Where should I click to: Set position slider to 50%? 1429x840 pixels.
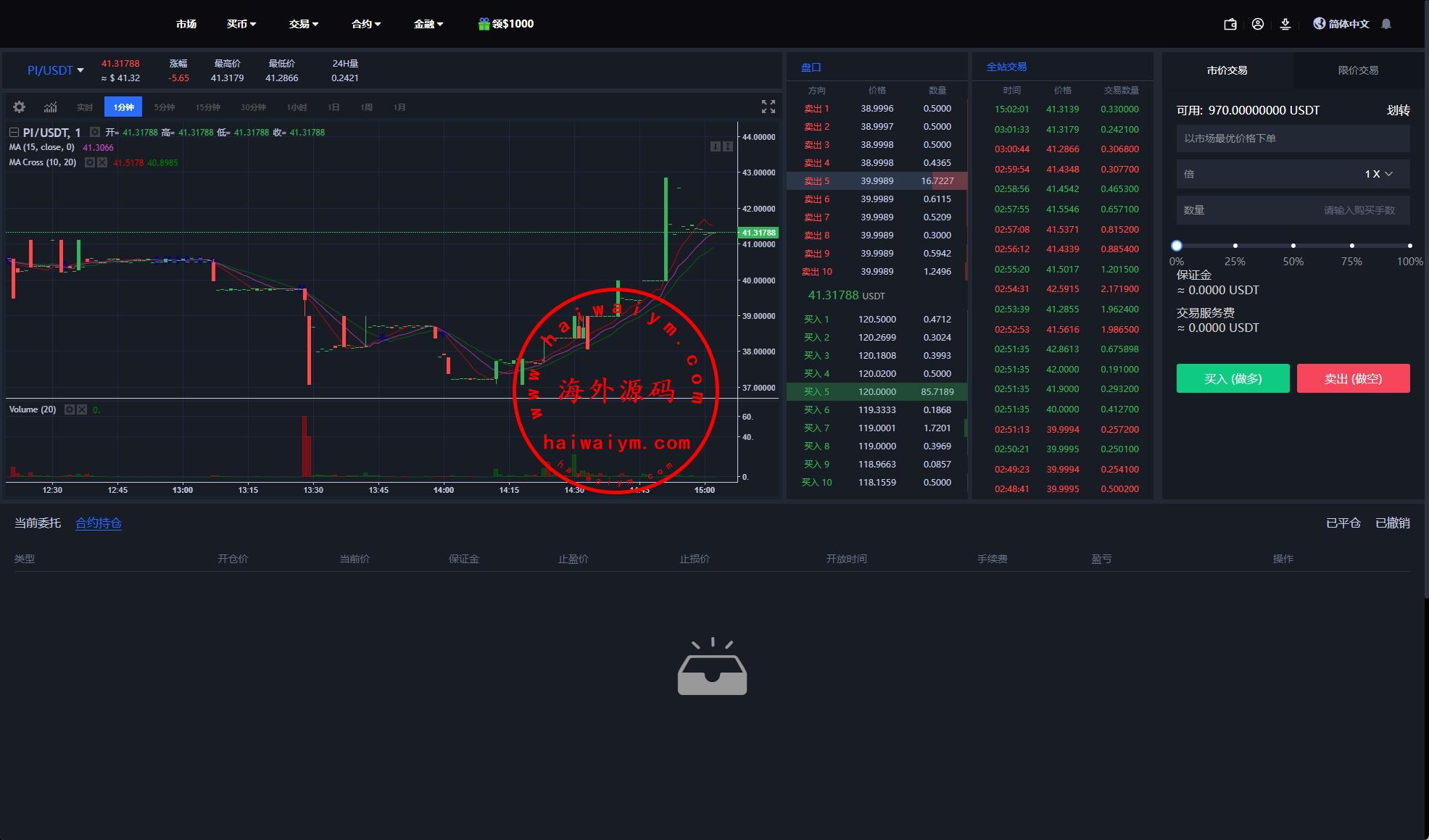1293,246
